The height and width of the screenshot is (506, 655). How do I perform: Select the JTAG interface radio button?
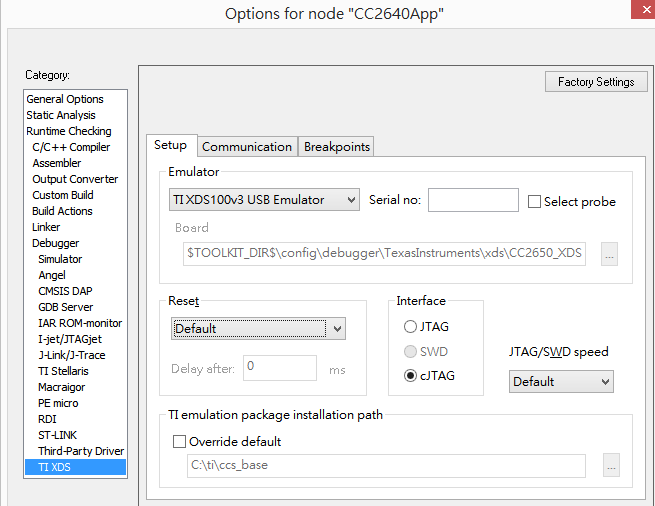point(411,327)
